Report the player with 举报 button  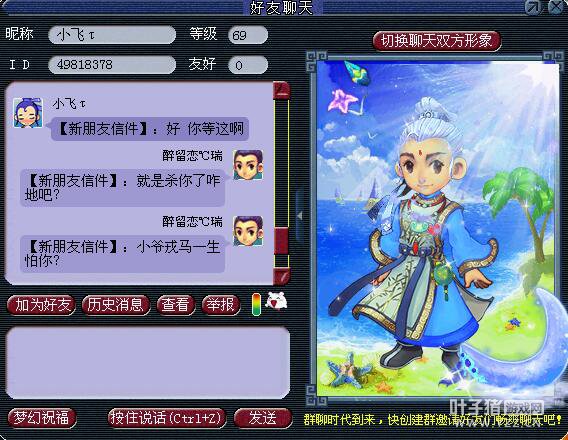click(221, 305)
